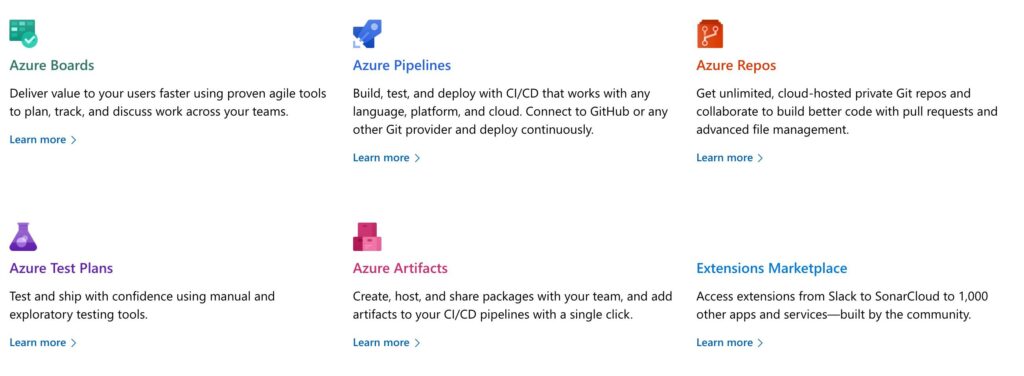Click the chevron beside Azure Boards Learn more
This screenshot has width=1024, height=376.
click(x=74, y=140)
